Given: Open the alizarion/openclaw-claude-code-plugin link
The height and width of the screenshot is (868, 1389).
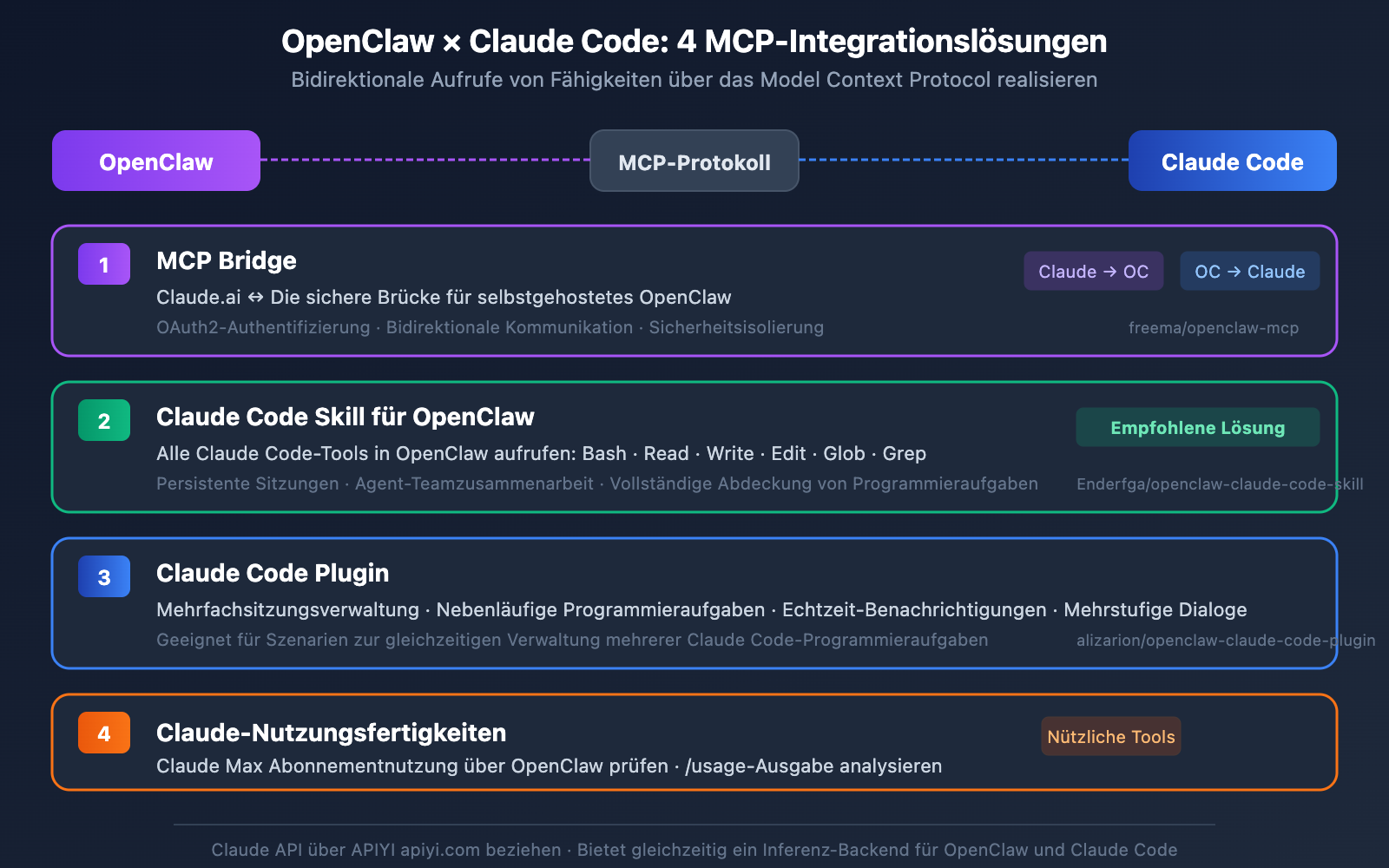Looking at the screenshot, I should coord(1224,641).
